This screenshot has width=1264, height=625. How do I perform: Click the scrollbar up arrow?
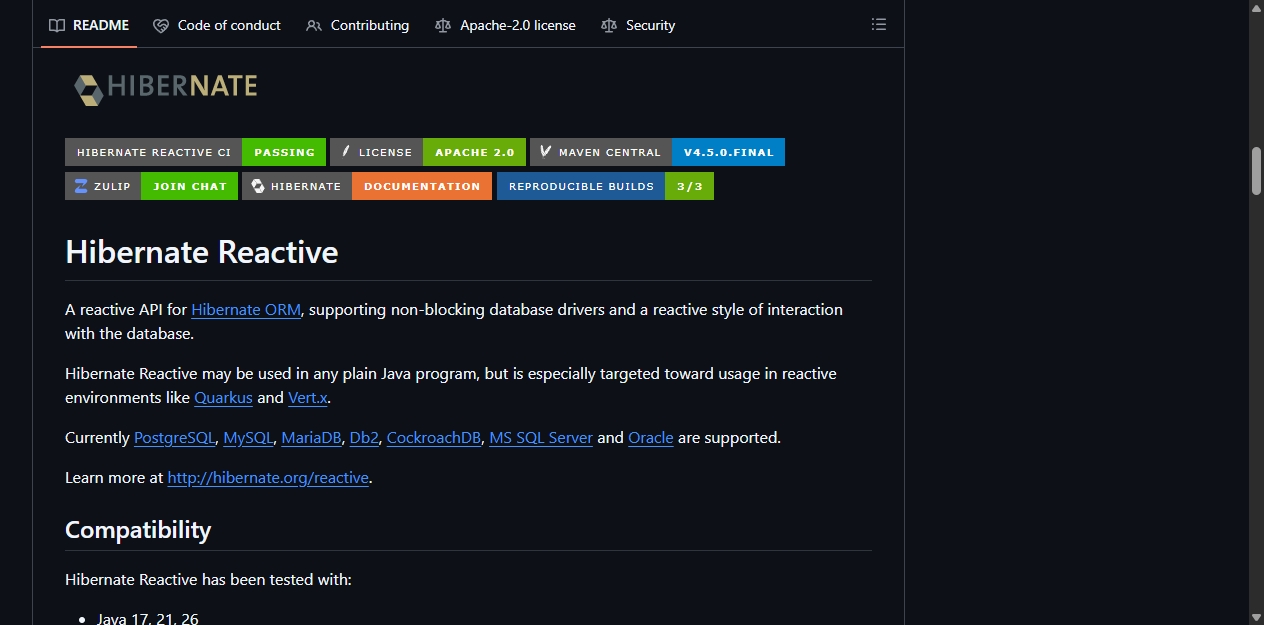[1257, 8]
